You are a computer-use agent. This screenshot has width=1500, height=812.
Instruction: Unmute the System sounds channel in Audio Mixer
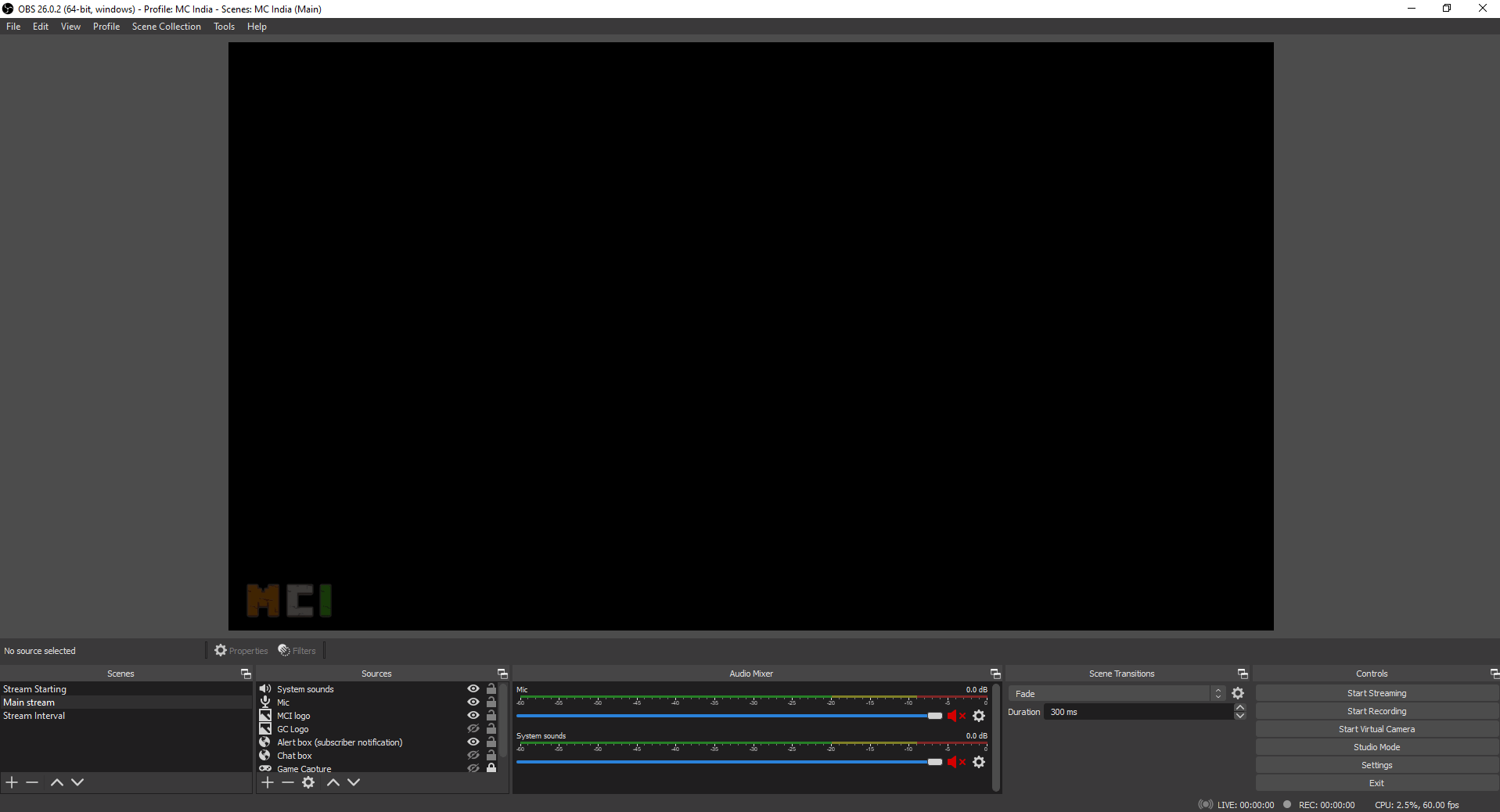coord(956,762)
